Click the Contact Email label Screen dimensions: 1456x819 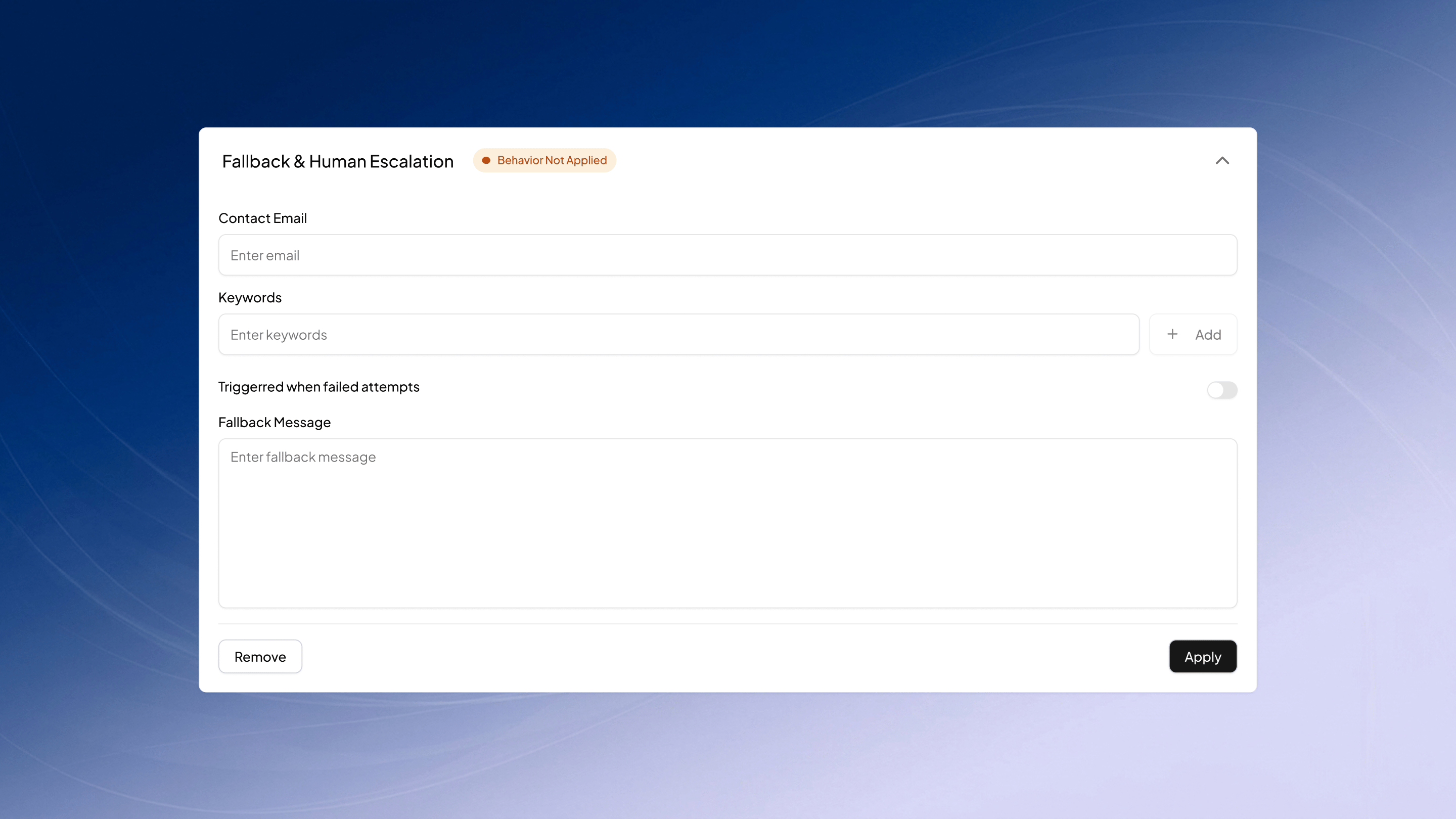pyautogui.click(x=262, y=218)
